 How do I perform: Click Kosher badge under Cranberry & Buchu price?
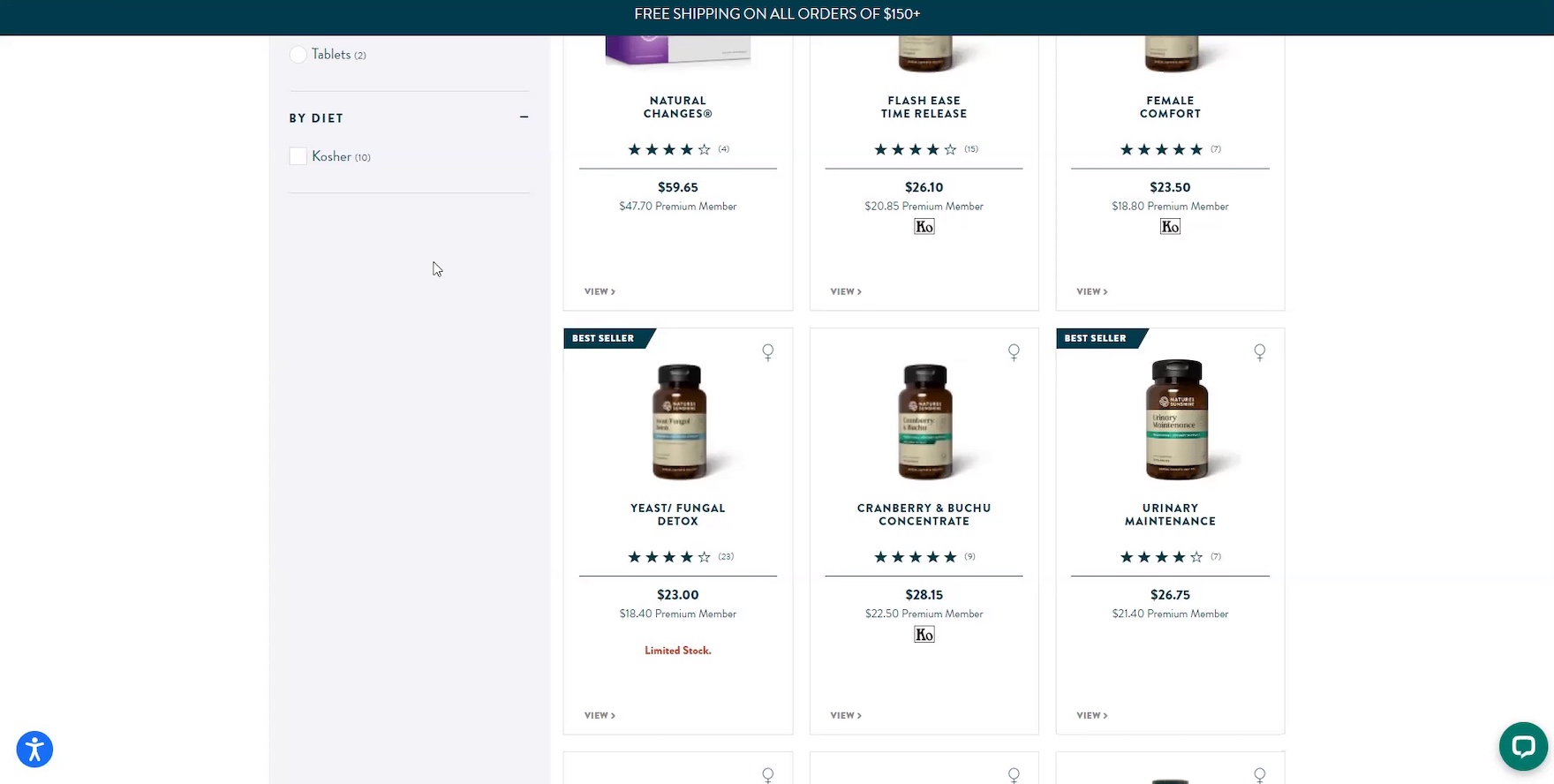(x=924, y=635)
